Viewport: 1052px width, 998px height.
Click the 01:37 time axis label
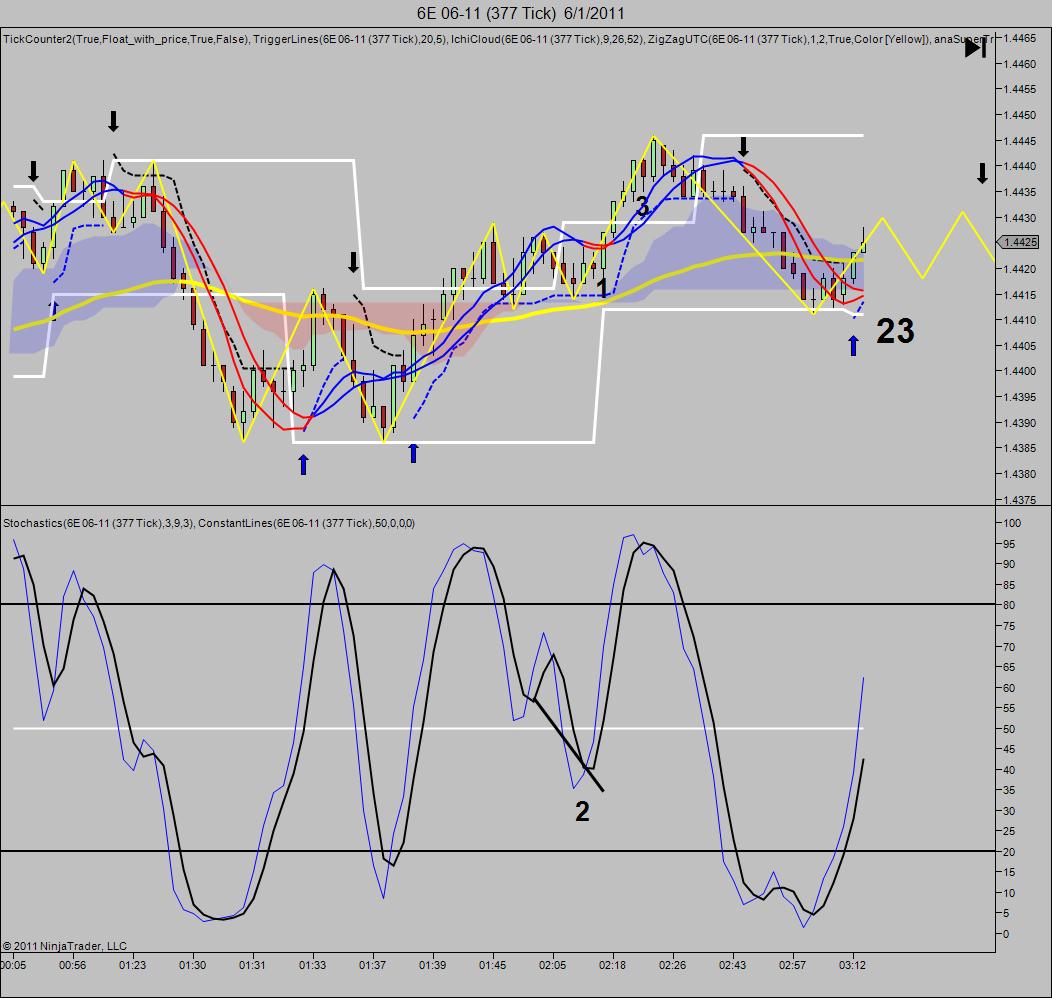point(372,965)
